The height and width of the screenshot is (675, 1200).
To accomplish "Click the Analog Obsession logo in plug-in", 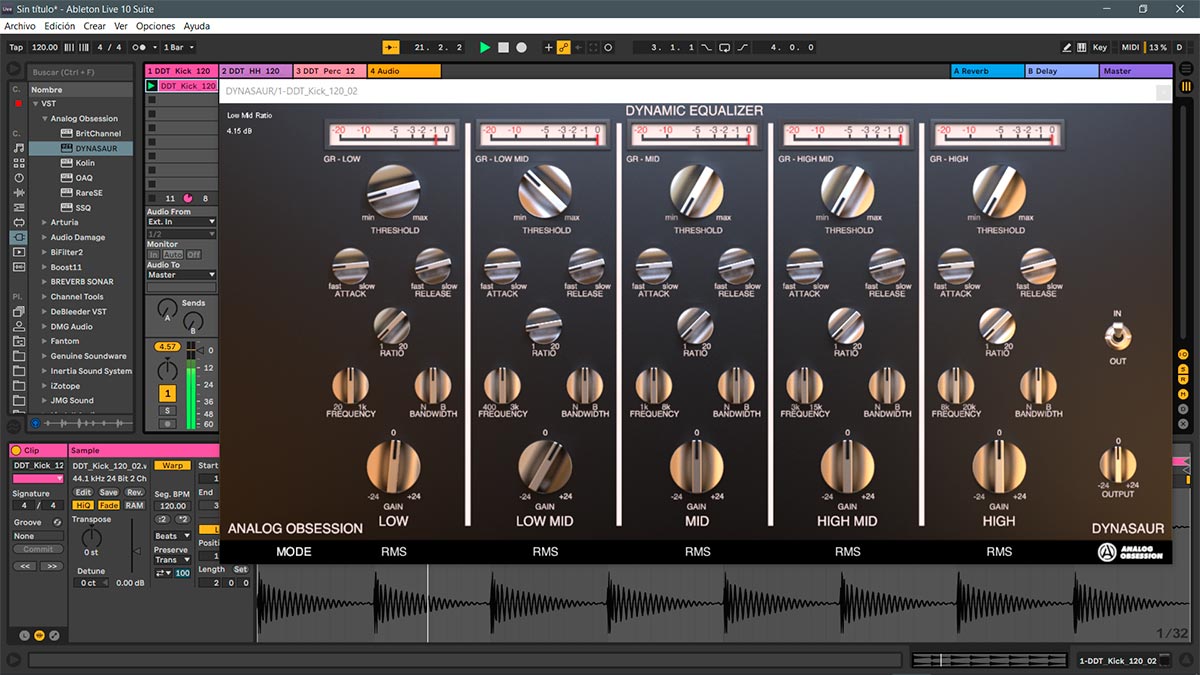I will pos(1130,552).
